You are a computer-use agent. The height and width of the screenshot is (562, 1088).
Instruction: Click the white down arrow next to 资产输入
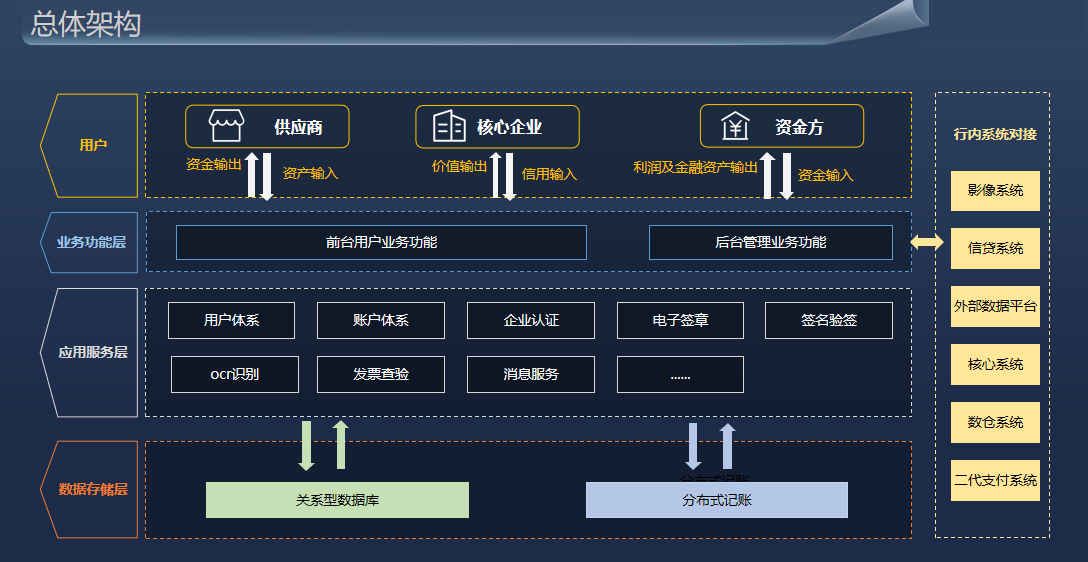coord(266,177)
